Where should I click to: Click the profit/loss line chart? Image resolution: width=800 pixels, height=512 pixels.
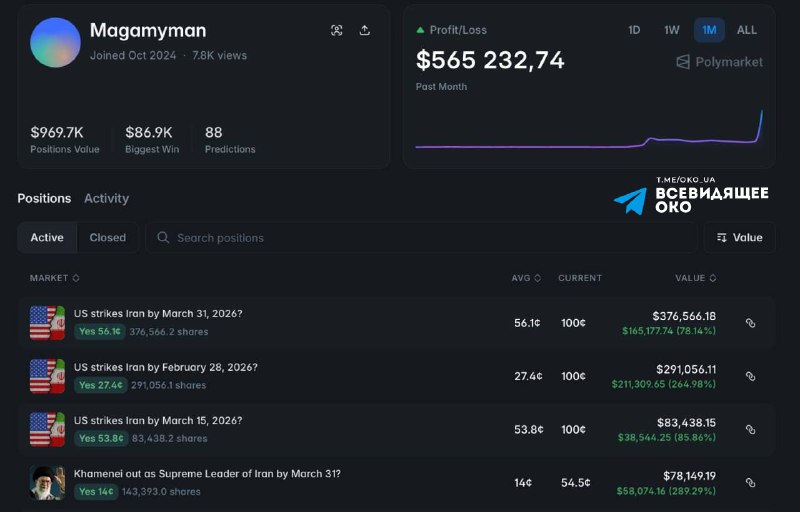coord(590,135)
